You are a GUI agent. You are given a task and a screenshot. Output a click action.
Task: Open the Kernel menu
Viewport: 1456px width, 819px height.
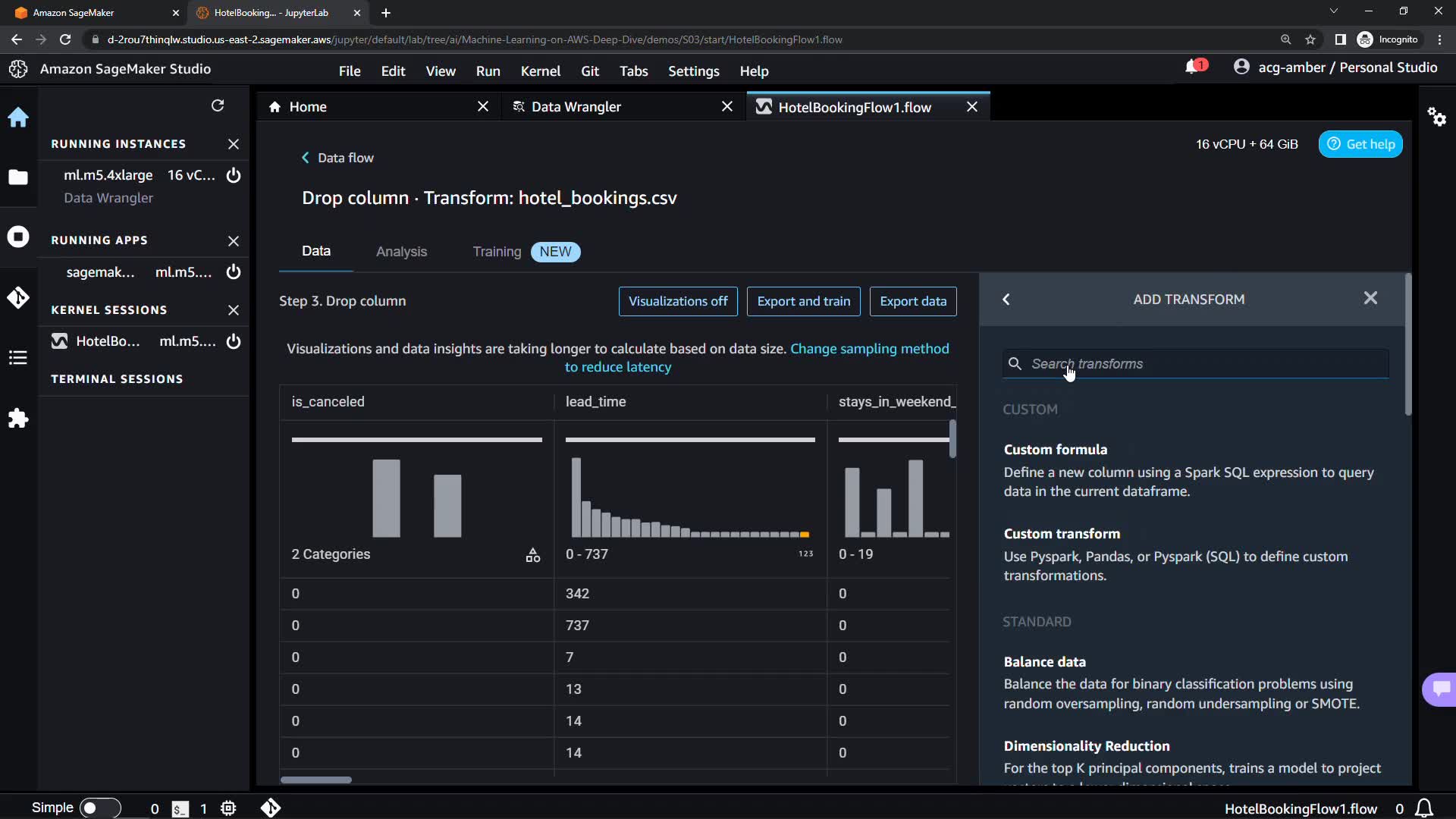click(x=540, y=71)
